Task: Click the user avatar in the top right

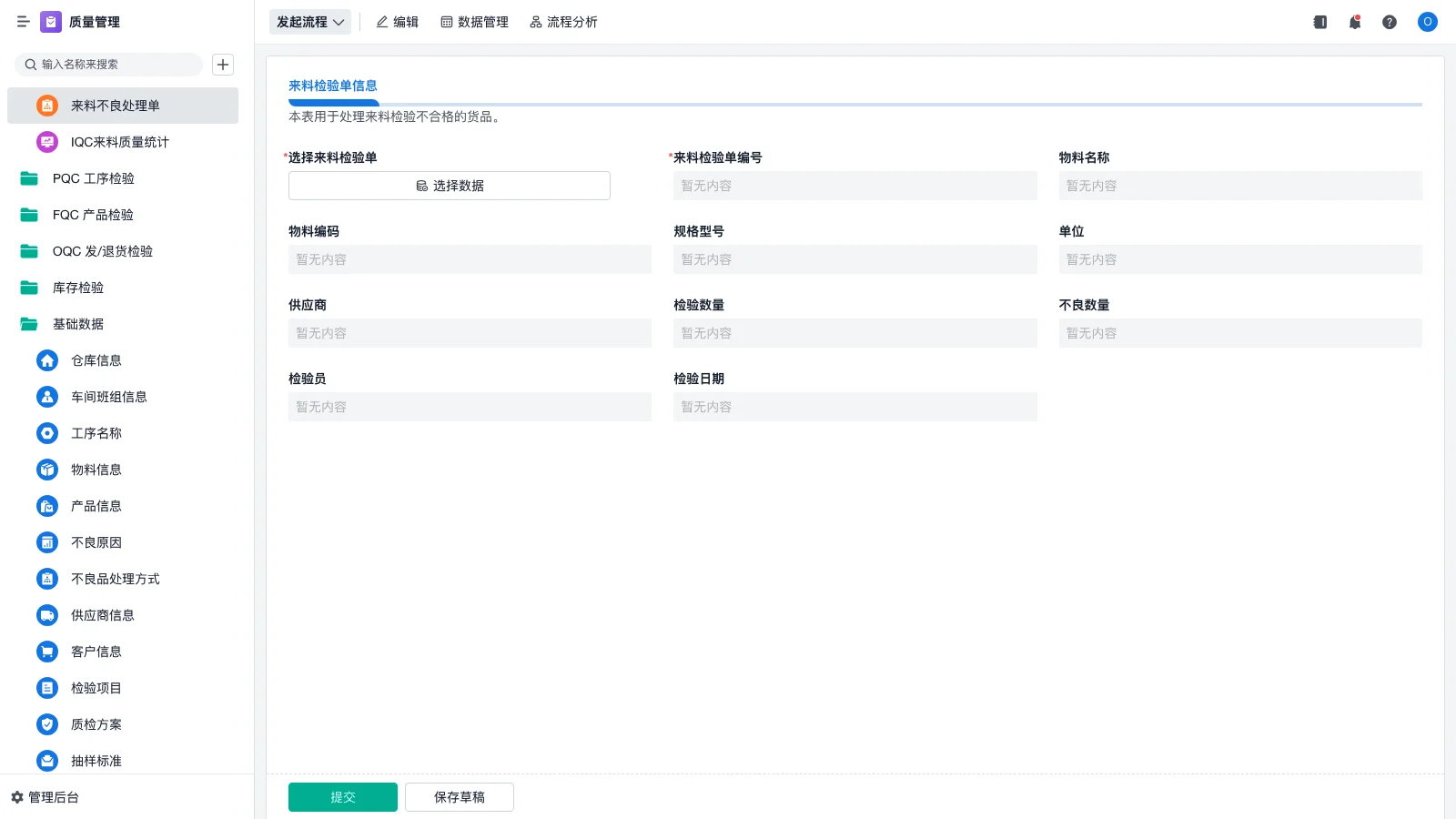Action: point(1427,22)
